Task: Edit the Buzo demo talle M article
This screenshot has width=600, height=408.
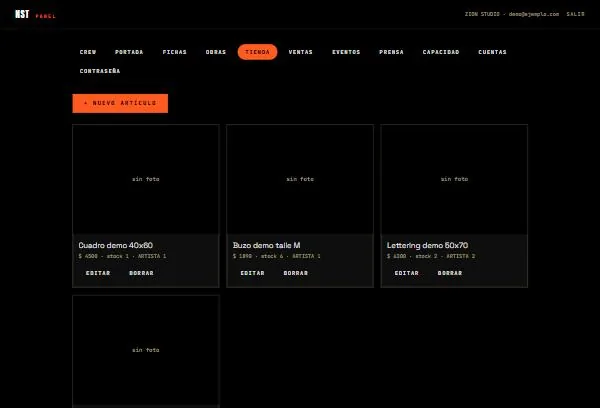Action: coord(252,273)
